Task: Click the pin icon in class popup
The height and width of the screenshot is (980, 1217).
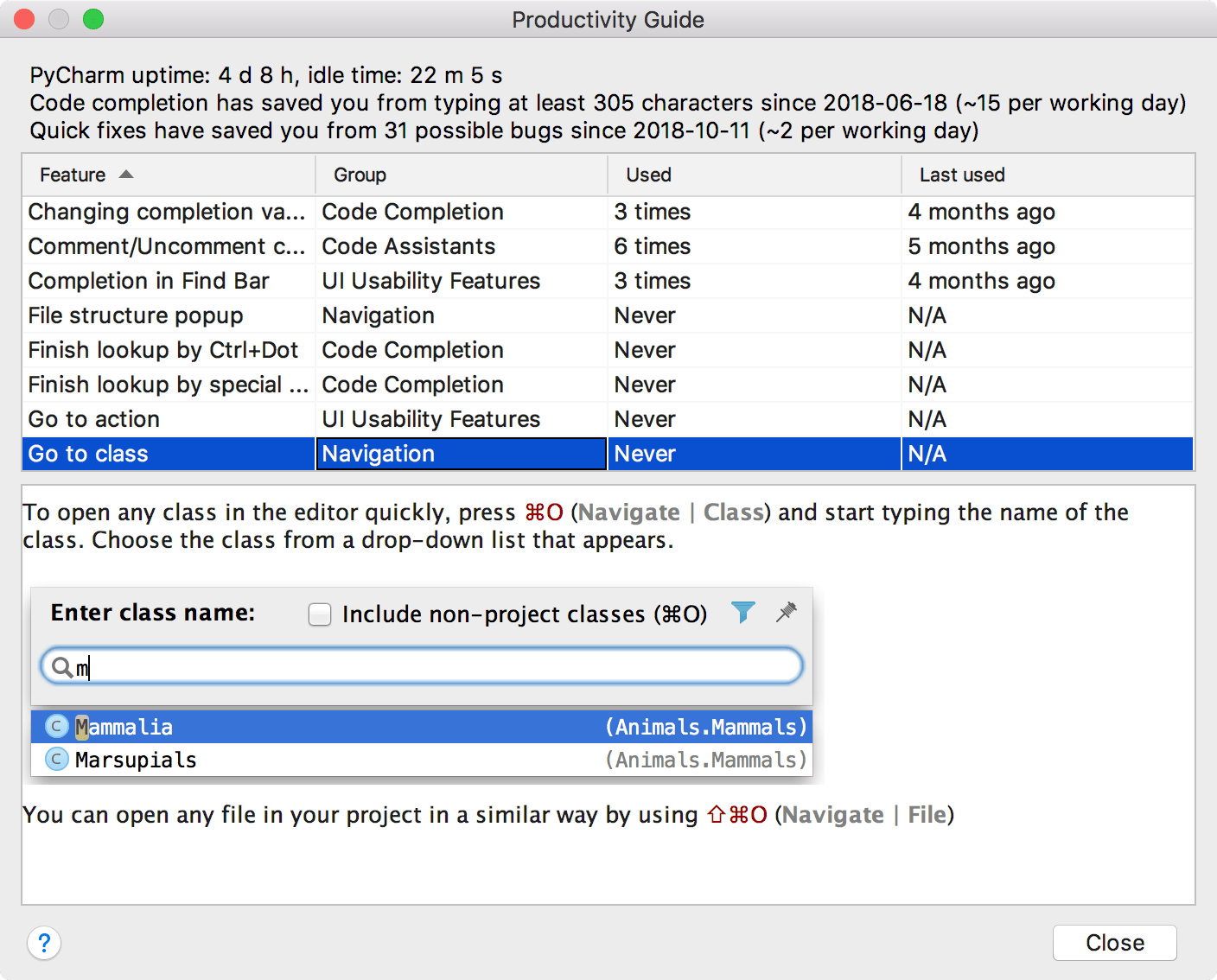Action: pyautogui.click(x=786, y=613)
